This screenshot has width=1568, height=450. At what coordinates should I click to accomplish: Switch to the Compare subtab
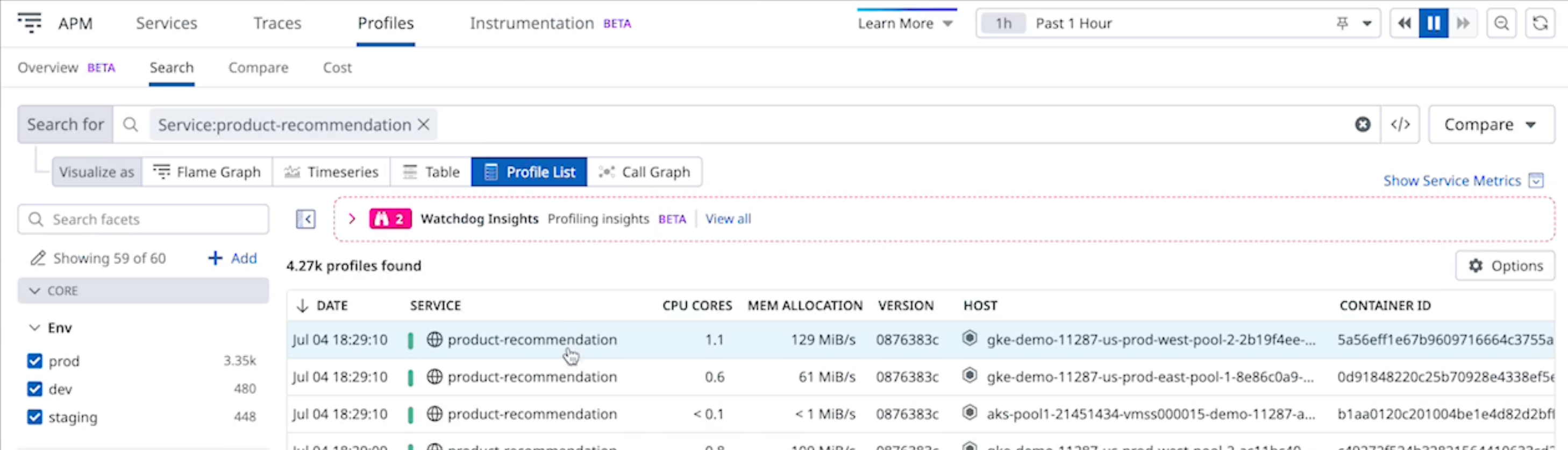click(x=258, y=68)
